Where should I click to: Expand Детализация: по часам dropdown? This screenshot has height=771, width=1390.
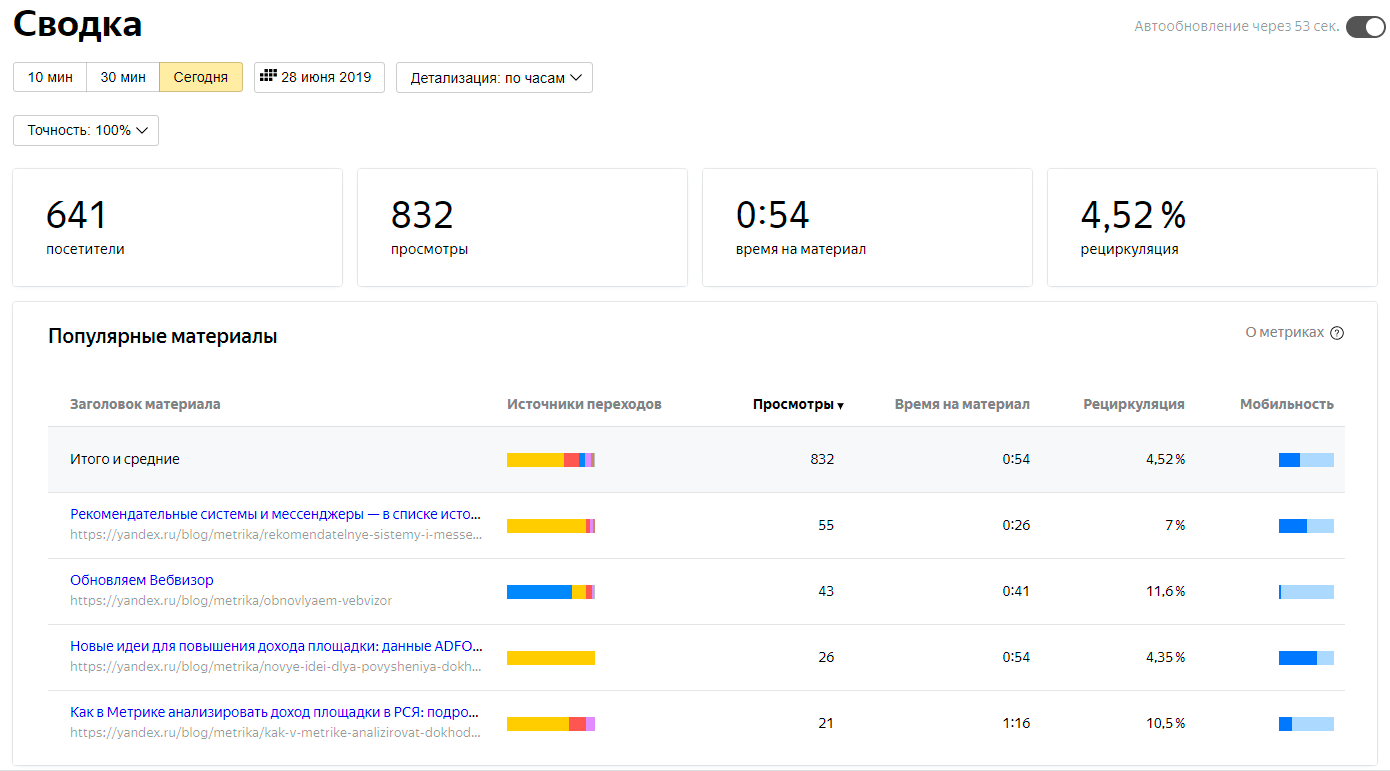[x=494, y=78]
